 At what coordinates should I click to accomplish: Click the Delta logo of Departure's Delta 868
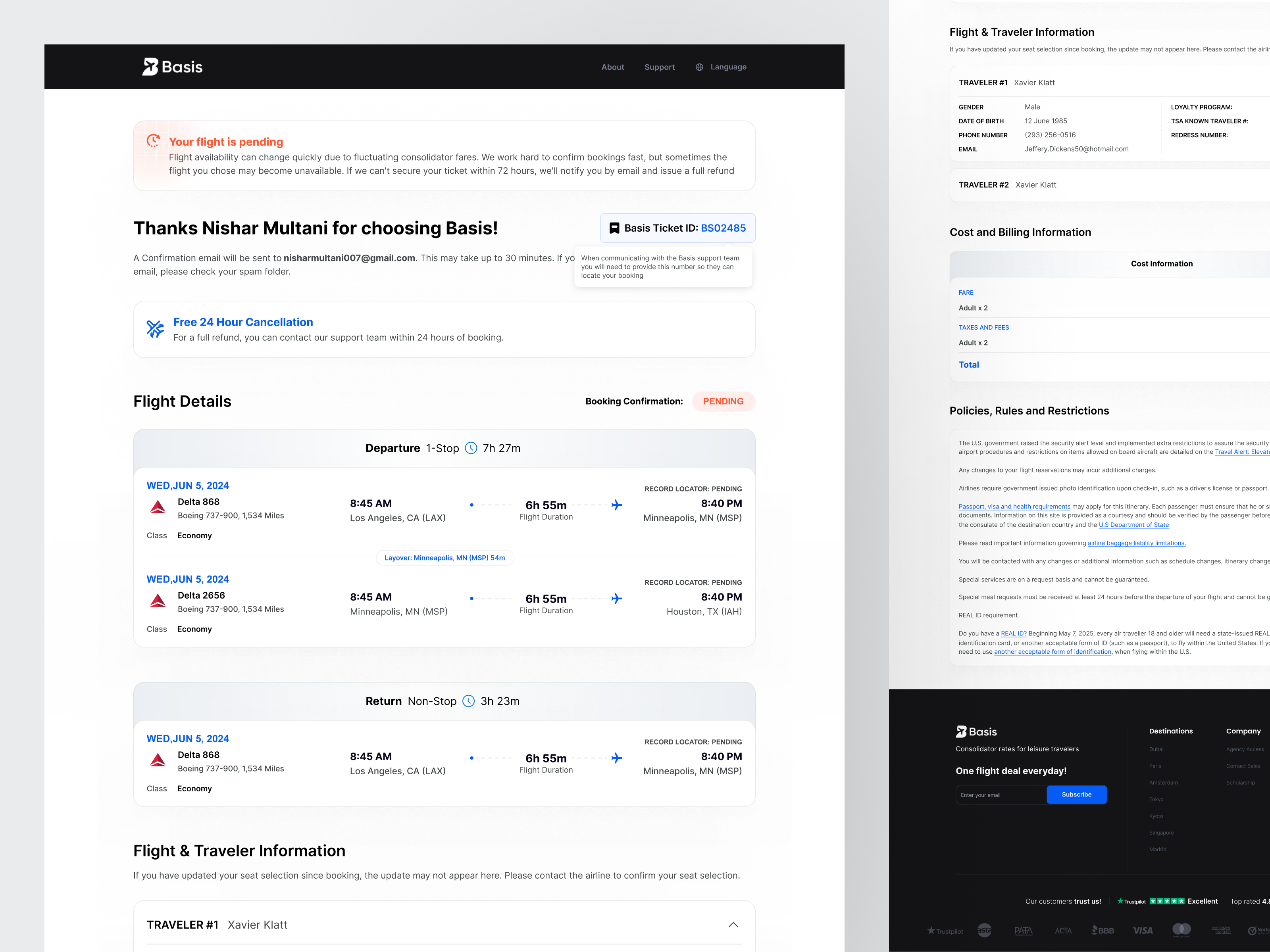tap(158, 507)
